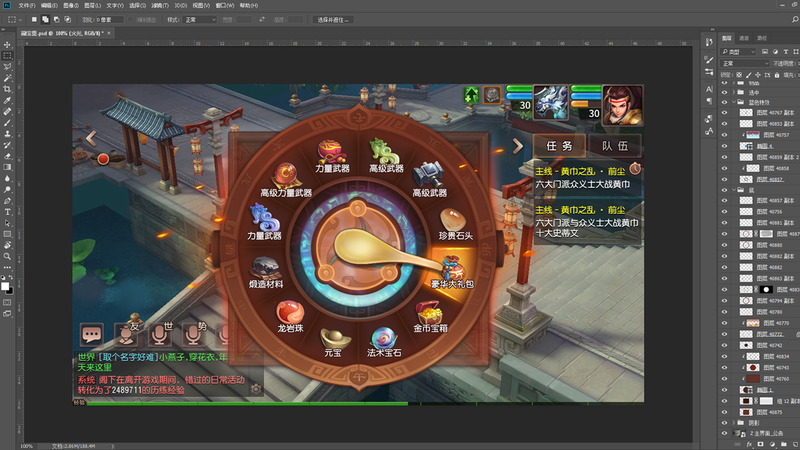Filter layers by type layers icon
The width and height of the screenshot is (800, 450).
tap(786, 52)
